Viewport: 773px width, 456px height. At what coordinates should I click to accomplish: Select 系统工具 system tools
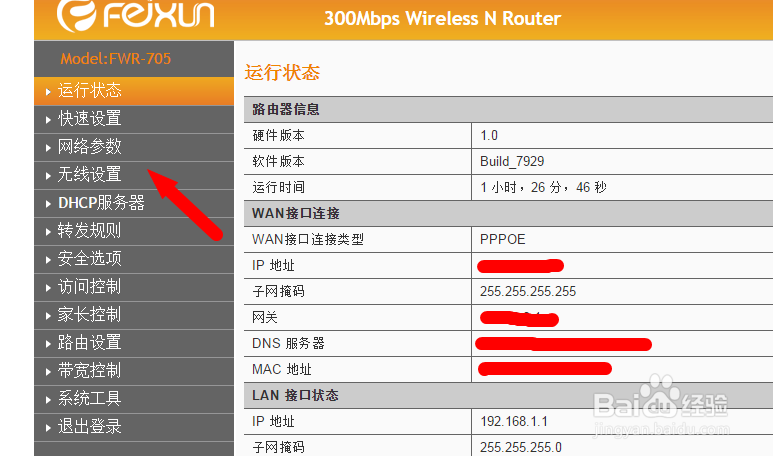click(x=134, y=399)
